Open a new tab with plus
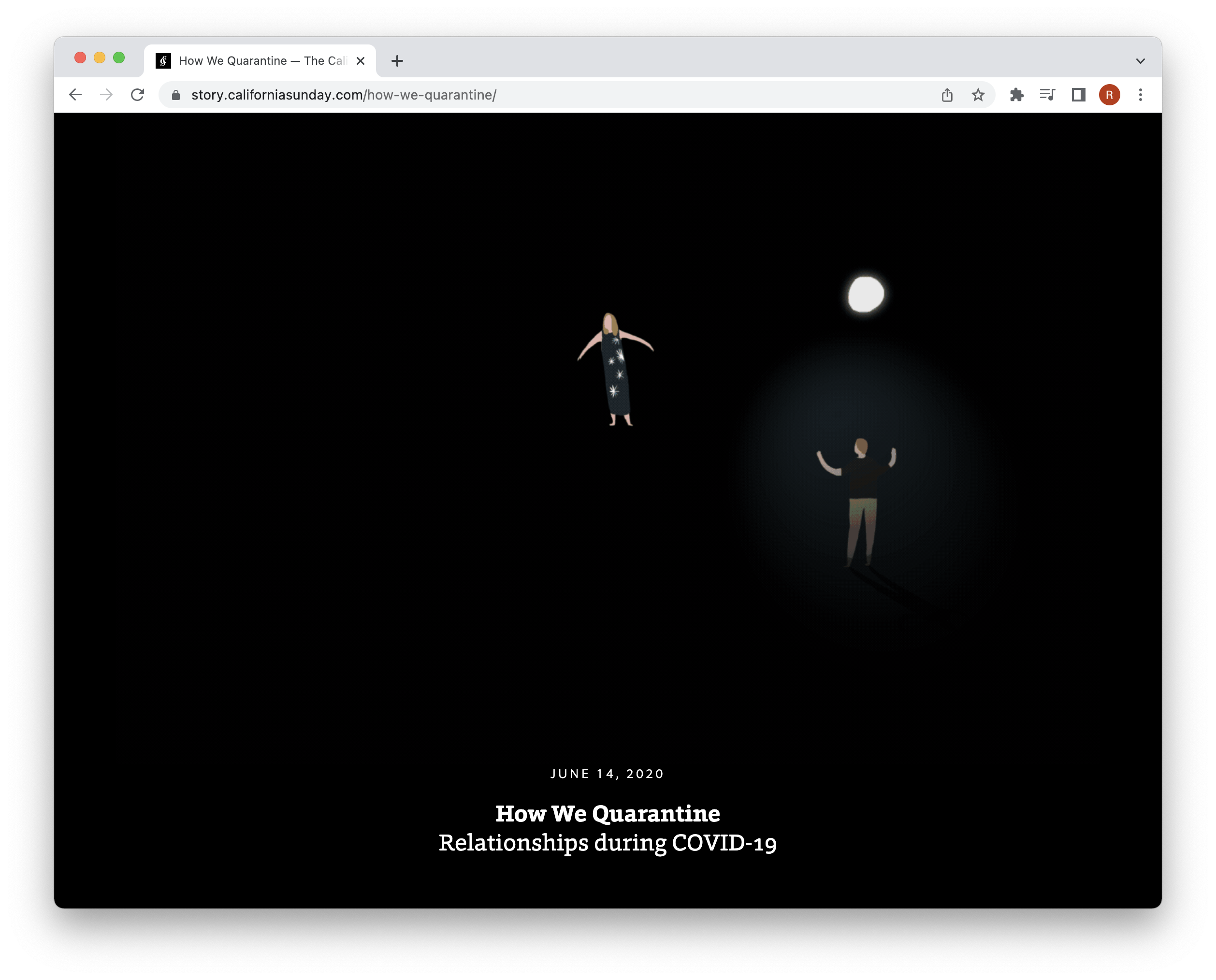1216x980 pixels. tap(397, 61)
